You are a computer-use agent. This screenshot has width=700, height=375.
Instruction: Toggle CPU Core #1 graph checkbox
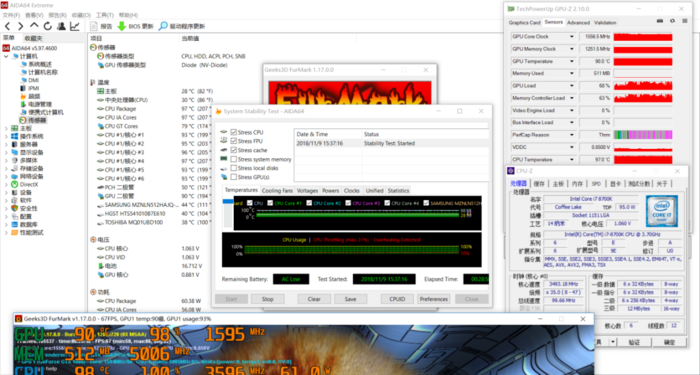pos(271,203)
